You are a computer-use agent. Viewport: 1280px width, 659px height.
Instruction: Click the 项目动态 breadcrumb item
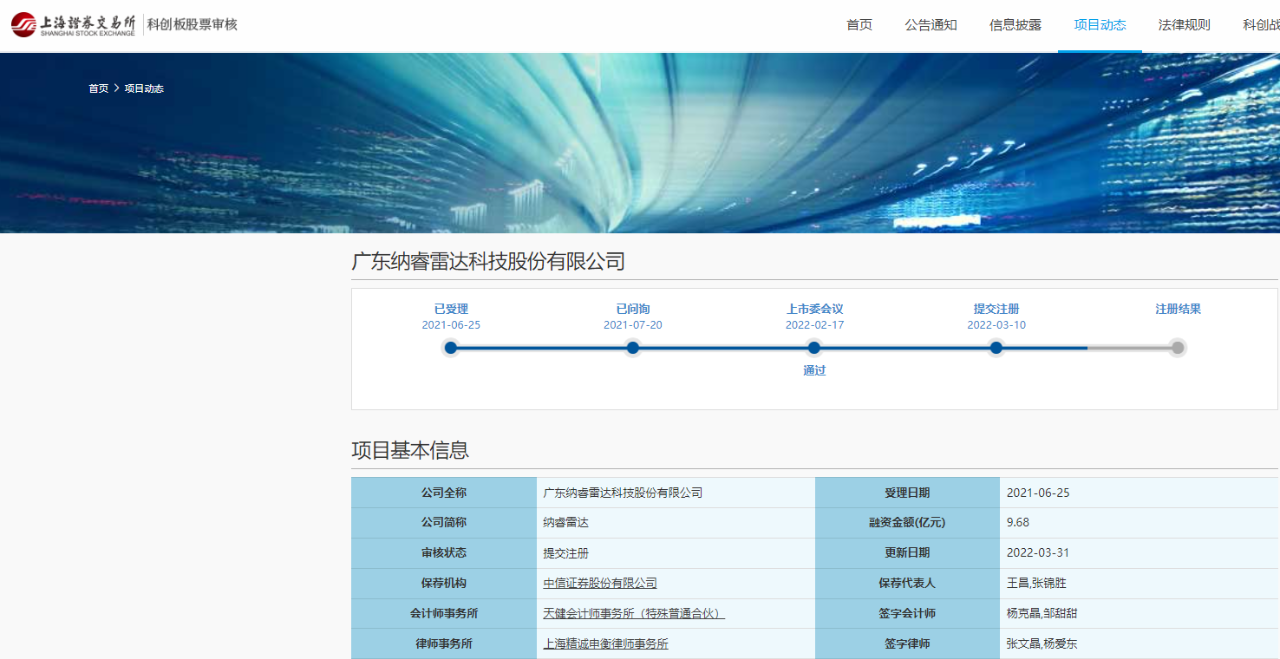click(144, 89)
